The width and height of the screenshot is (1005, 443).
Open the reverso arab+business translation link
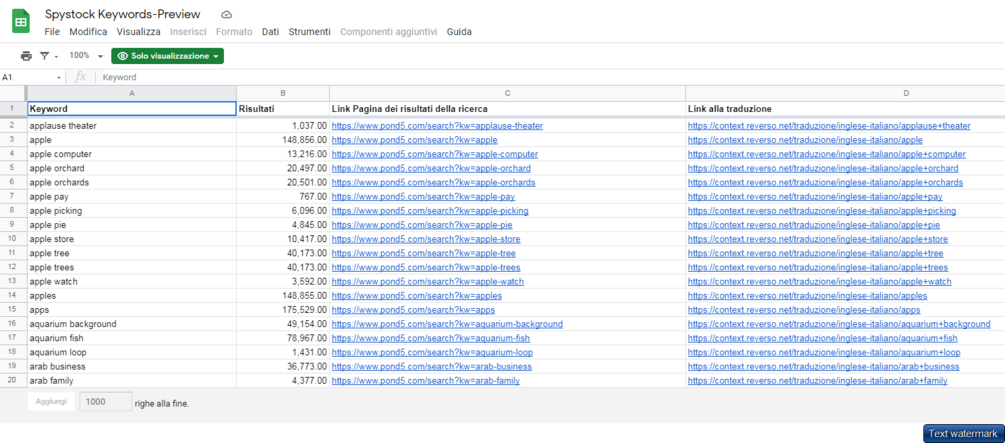coord(824,367)
